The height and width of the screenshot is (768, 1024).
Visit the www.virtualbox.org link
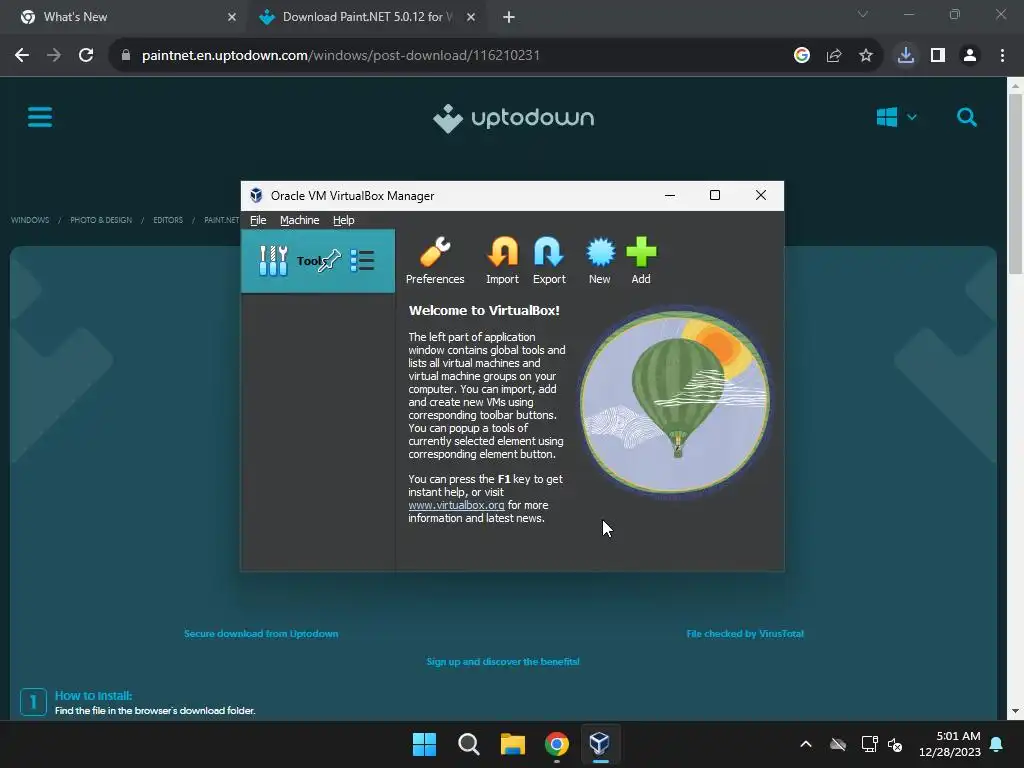point(456,505)
